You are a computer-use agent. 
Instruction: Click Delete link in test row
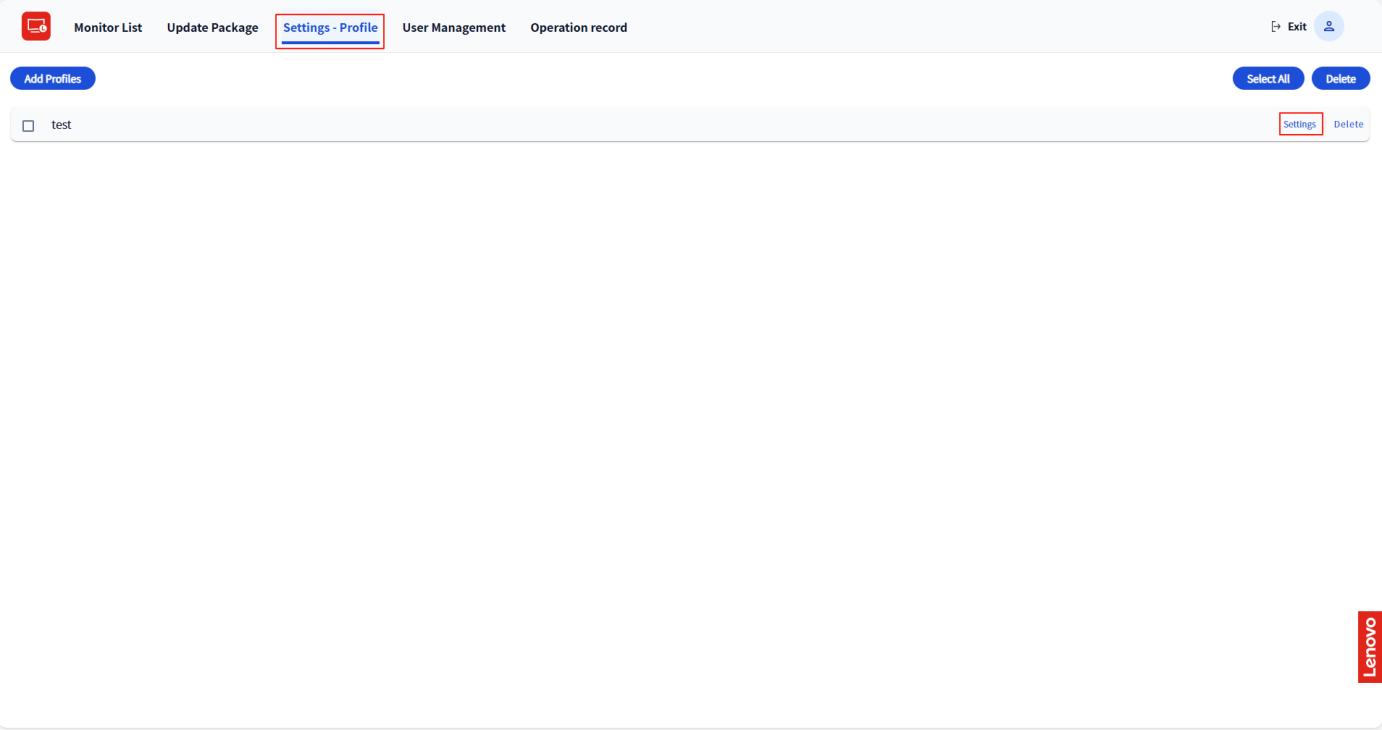coord(1348,124)
